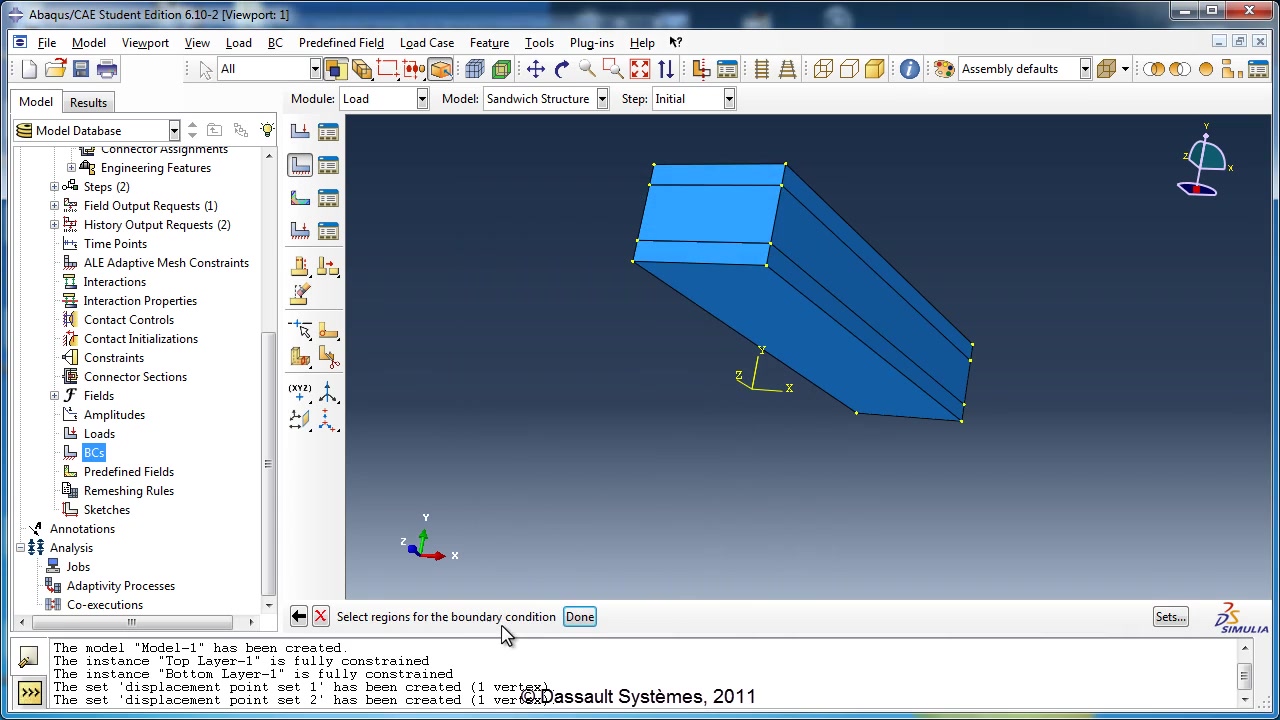Toggle shaded render style
This screenshot has height=720, width=1280.
click(875, 69)
